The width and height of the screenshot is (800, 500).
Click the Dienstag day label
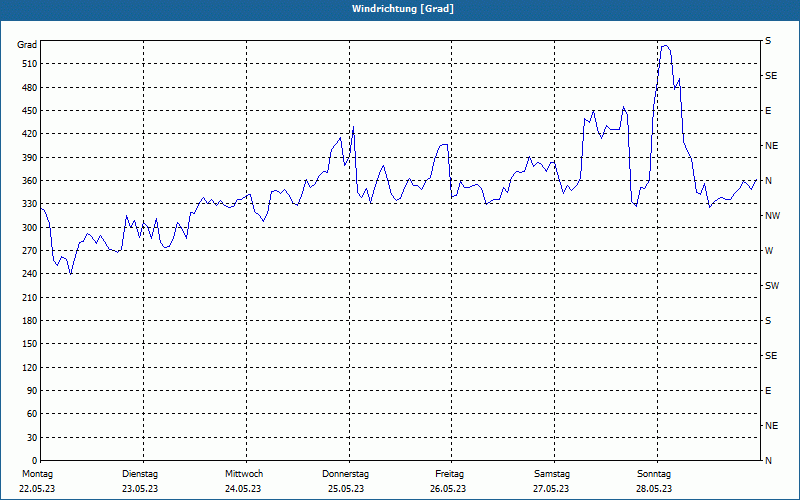(x=140, y=474)
